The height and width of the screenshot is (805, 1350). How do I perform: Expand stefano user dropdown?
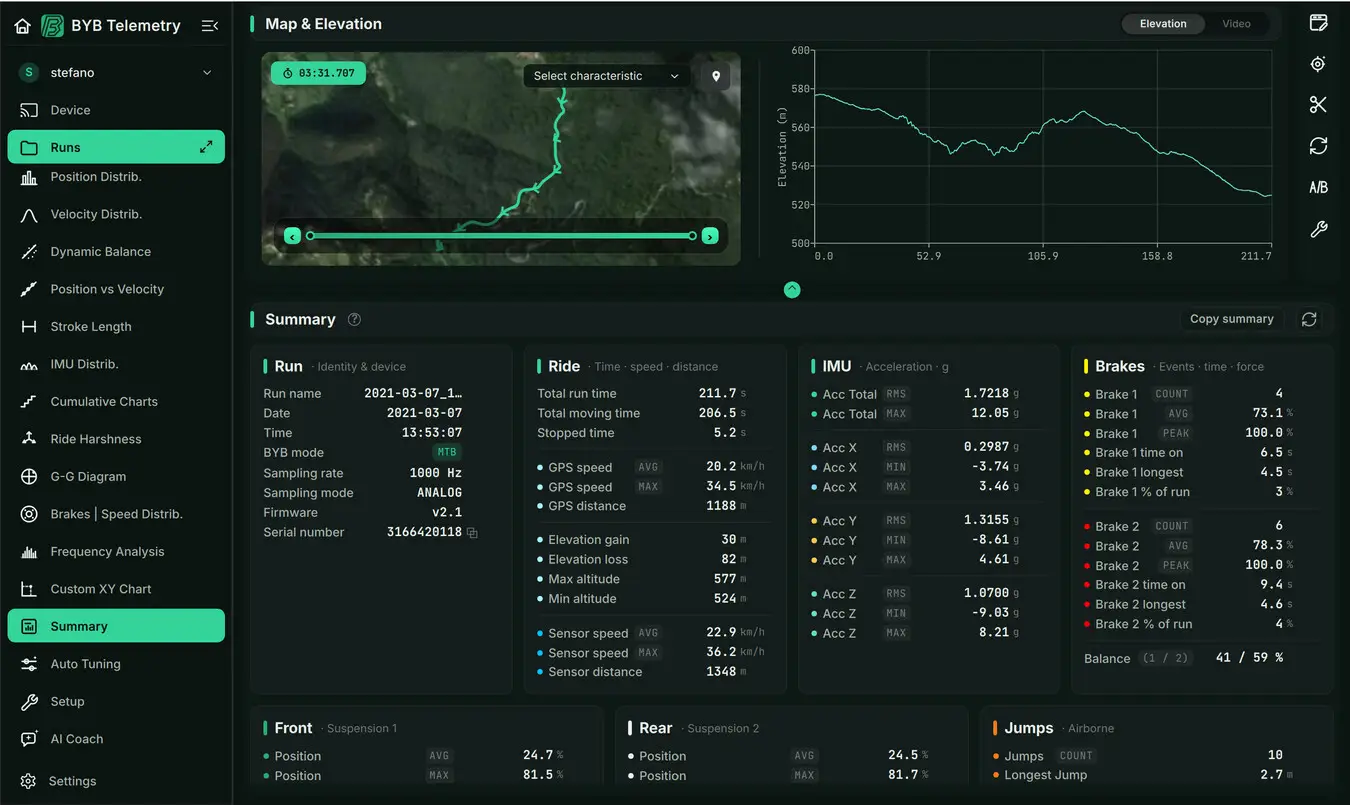(x=208, y=72)
